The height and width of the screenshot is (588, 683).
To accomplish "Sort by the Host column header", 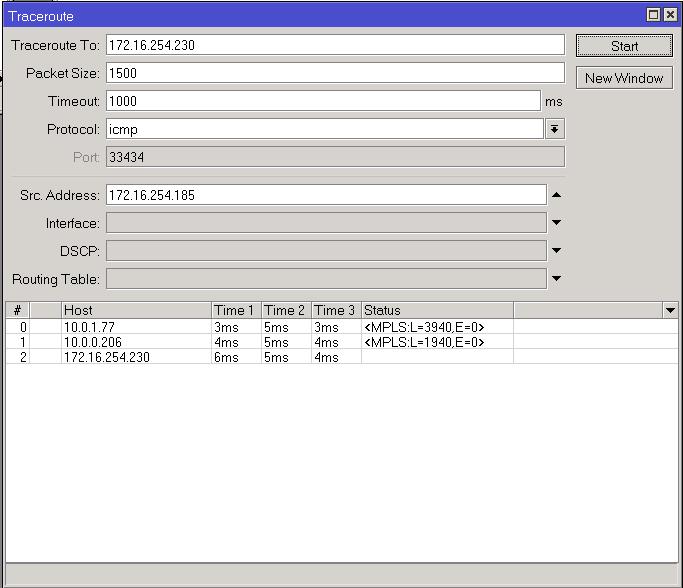I will pyautogui.click(x=136, y=310).
